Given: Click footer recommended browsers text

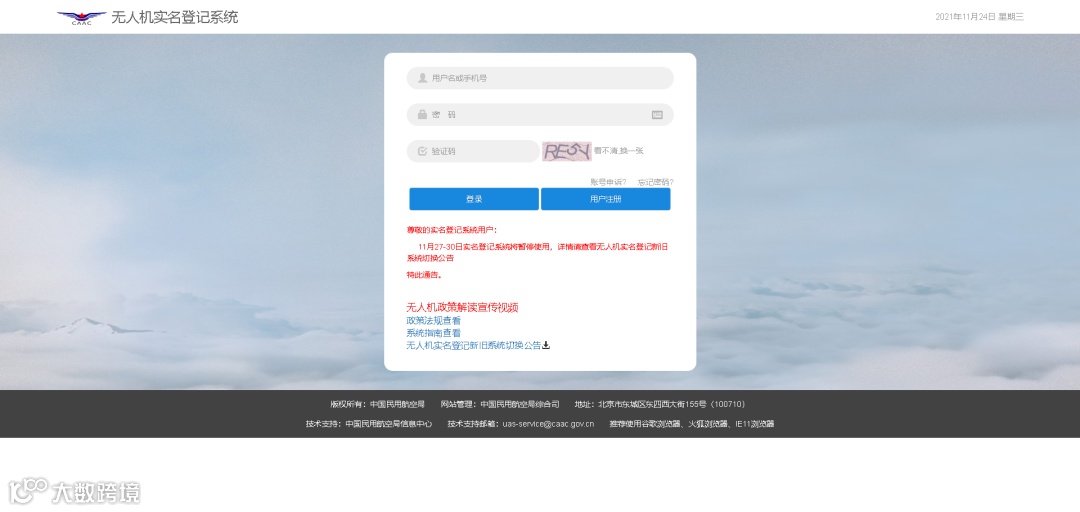Looking at the screenshot, I should tap(692, 424).
